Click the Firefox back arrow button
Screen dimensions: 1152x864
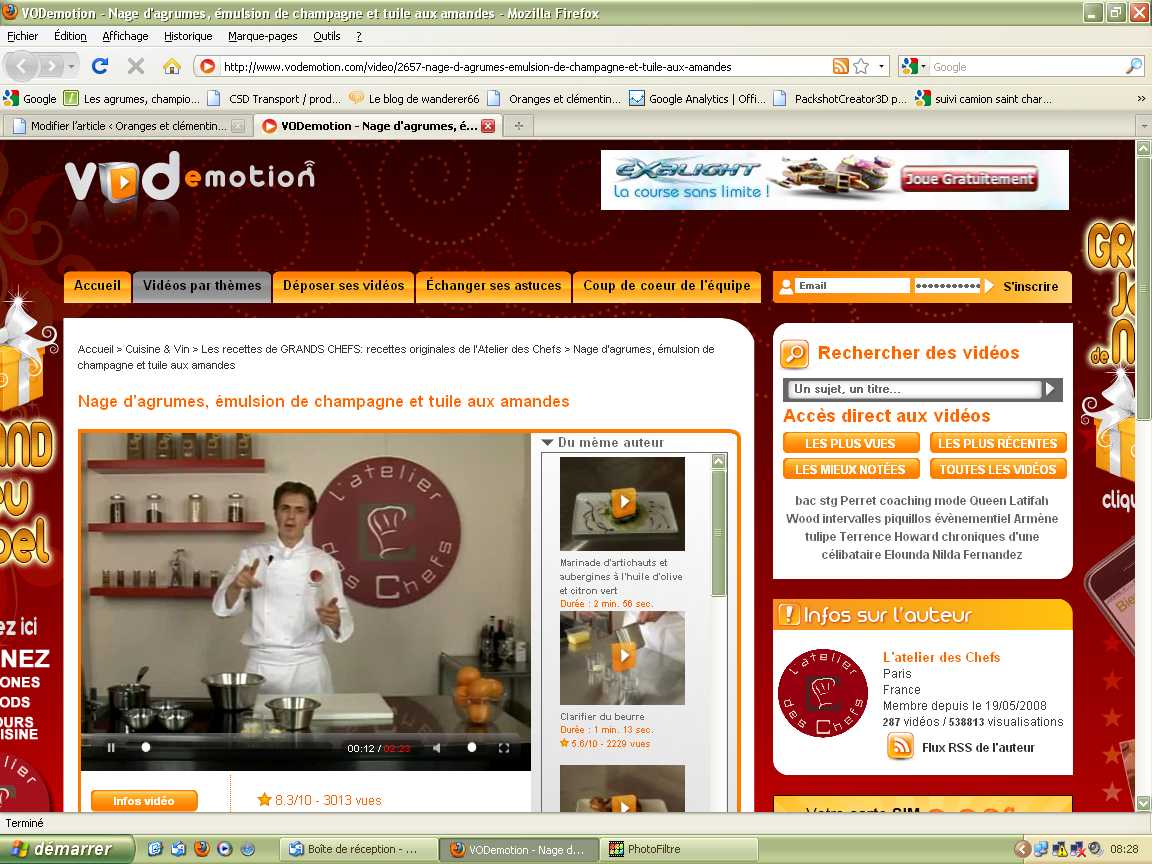[21, 66]
